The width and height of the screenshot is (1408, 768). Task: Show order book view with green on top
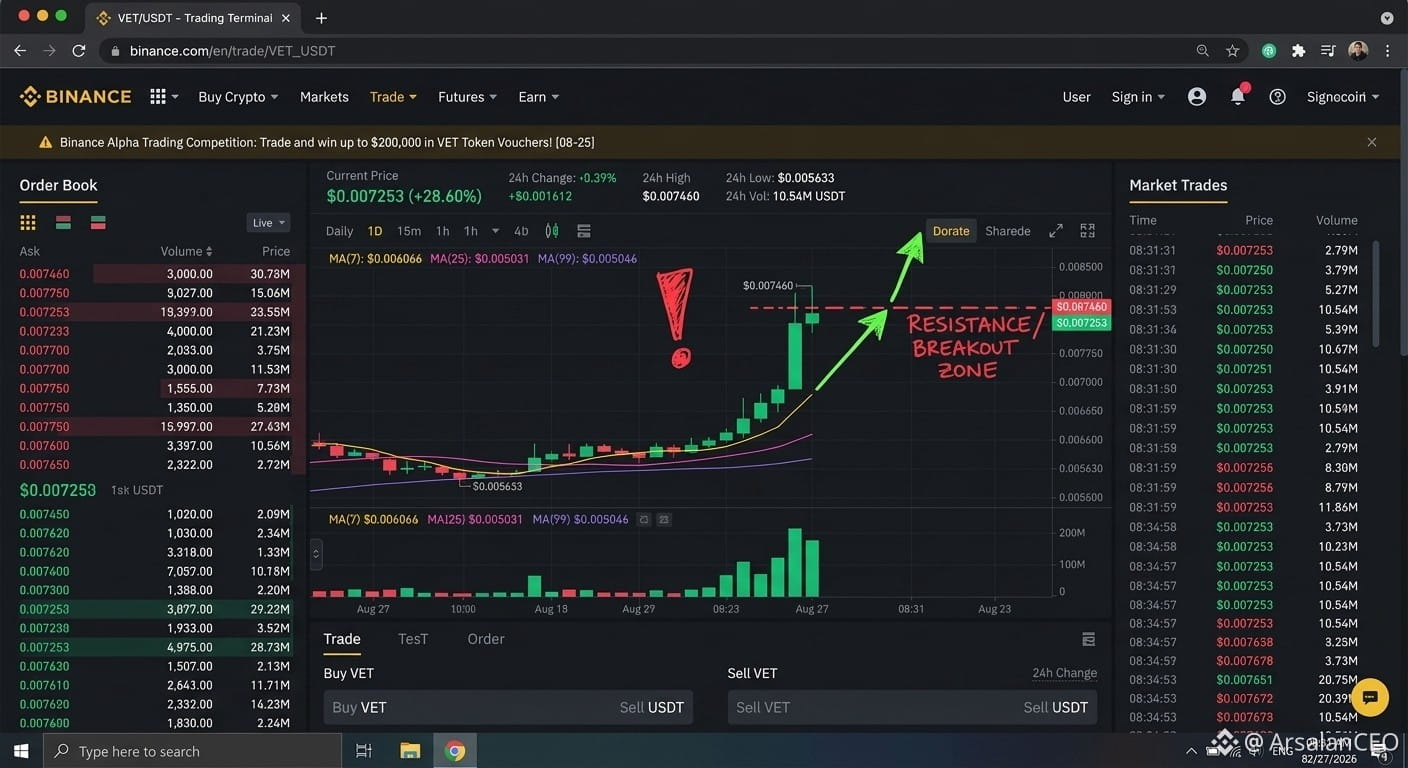click(98, 222)
